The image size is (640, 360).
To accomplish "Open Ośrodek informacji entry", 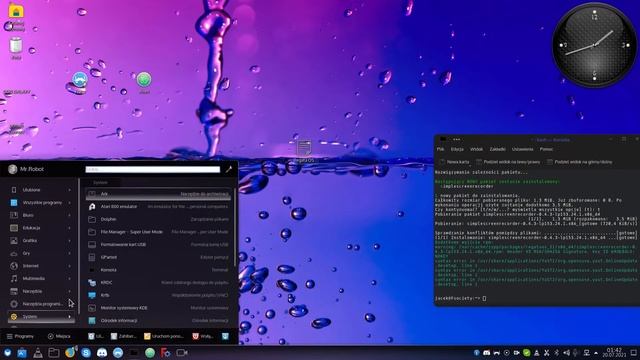I will (x=158, y=320).
